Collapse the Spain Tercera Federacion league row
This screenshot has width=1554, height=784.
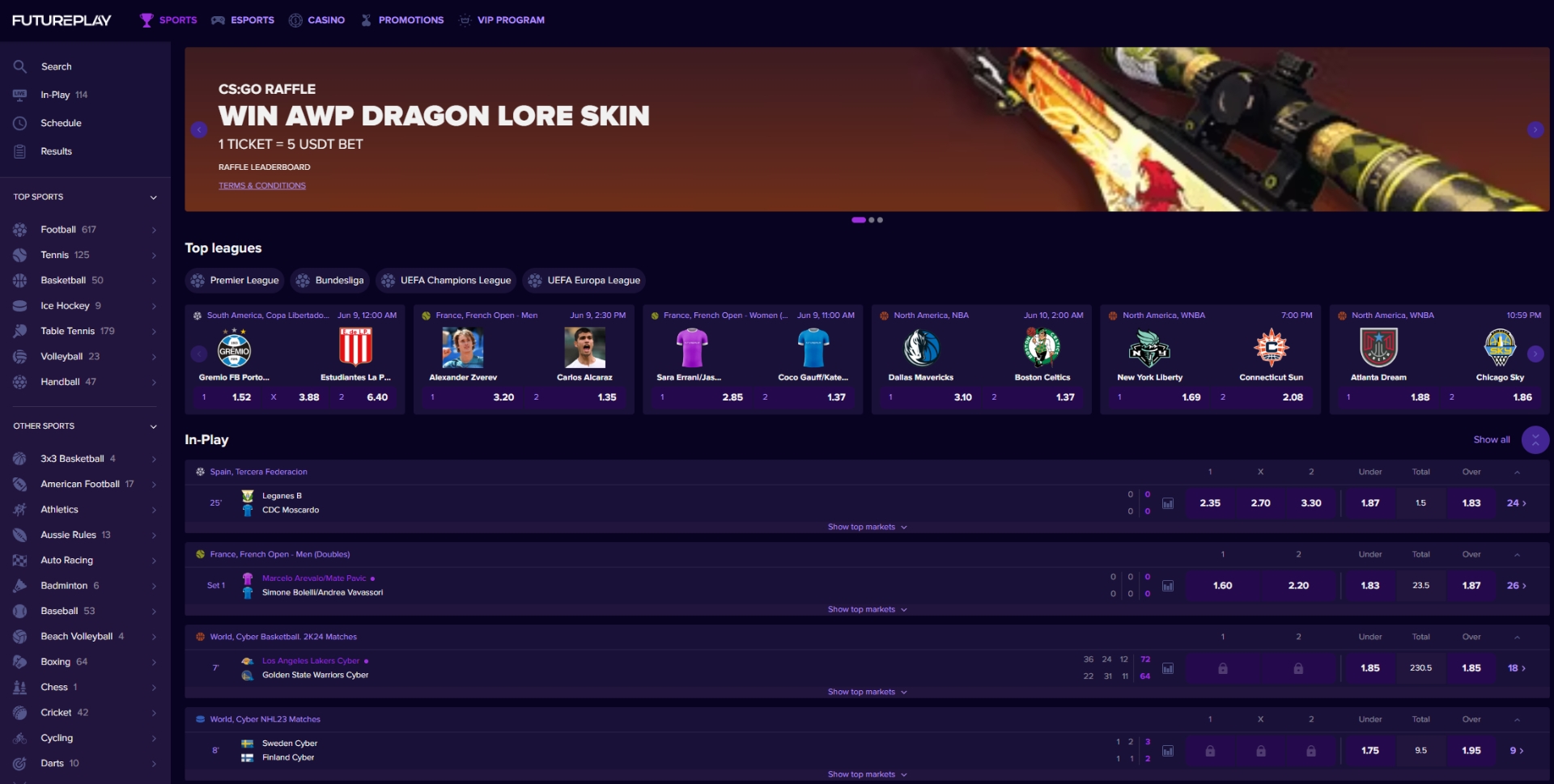pos(1517,472)
